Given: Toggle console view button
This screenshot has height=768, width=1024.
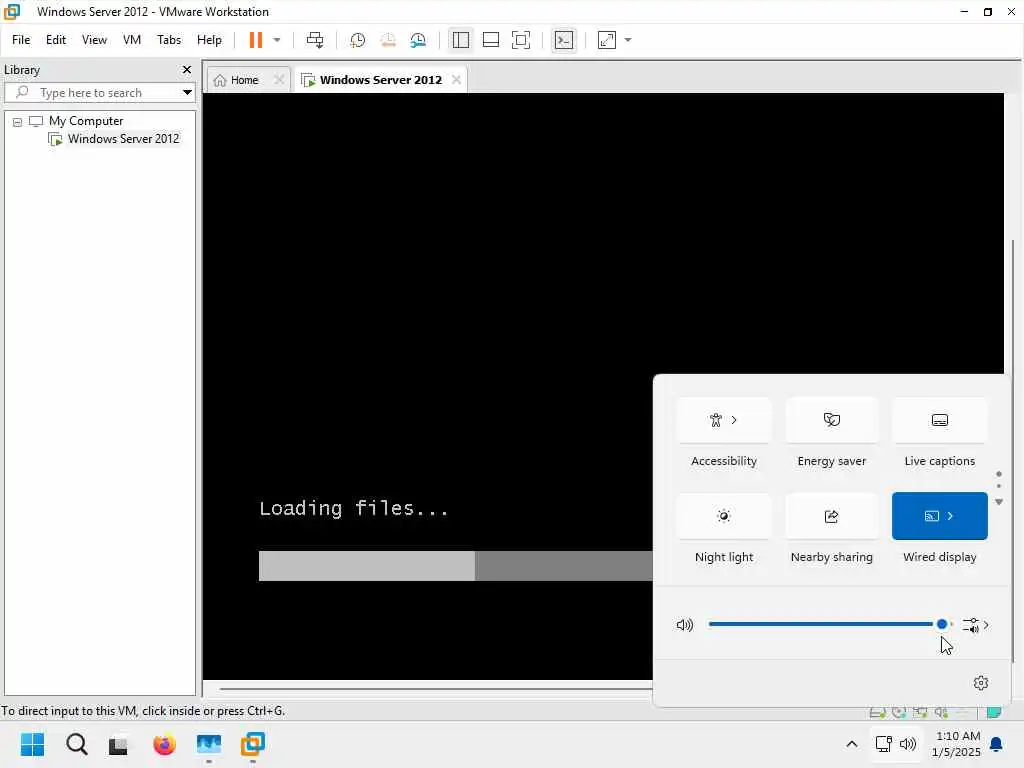Looking at the screenshot, I should pyautogui.click(x=564, y=40).
